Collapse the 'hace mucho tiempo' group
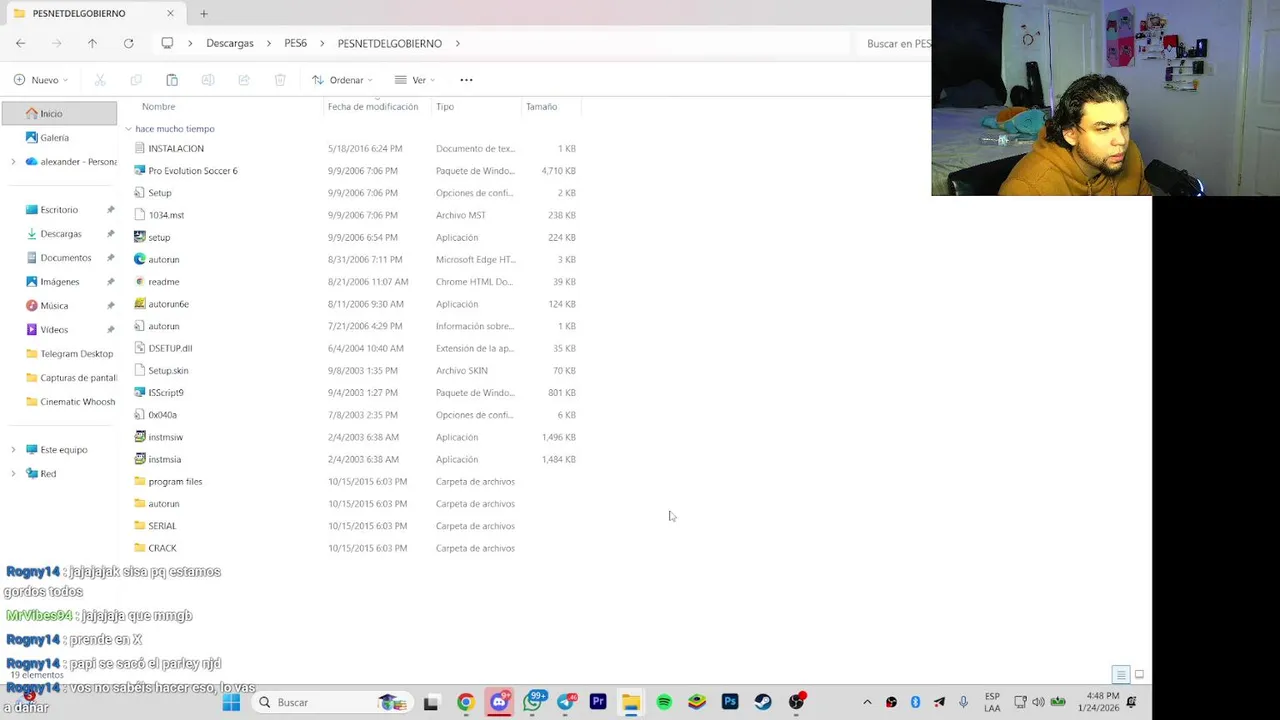The width and height of the screenshot is (1280, 720). (x=128, y=128)
